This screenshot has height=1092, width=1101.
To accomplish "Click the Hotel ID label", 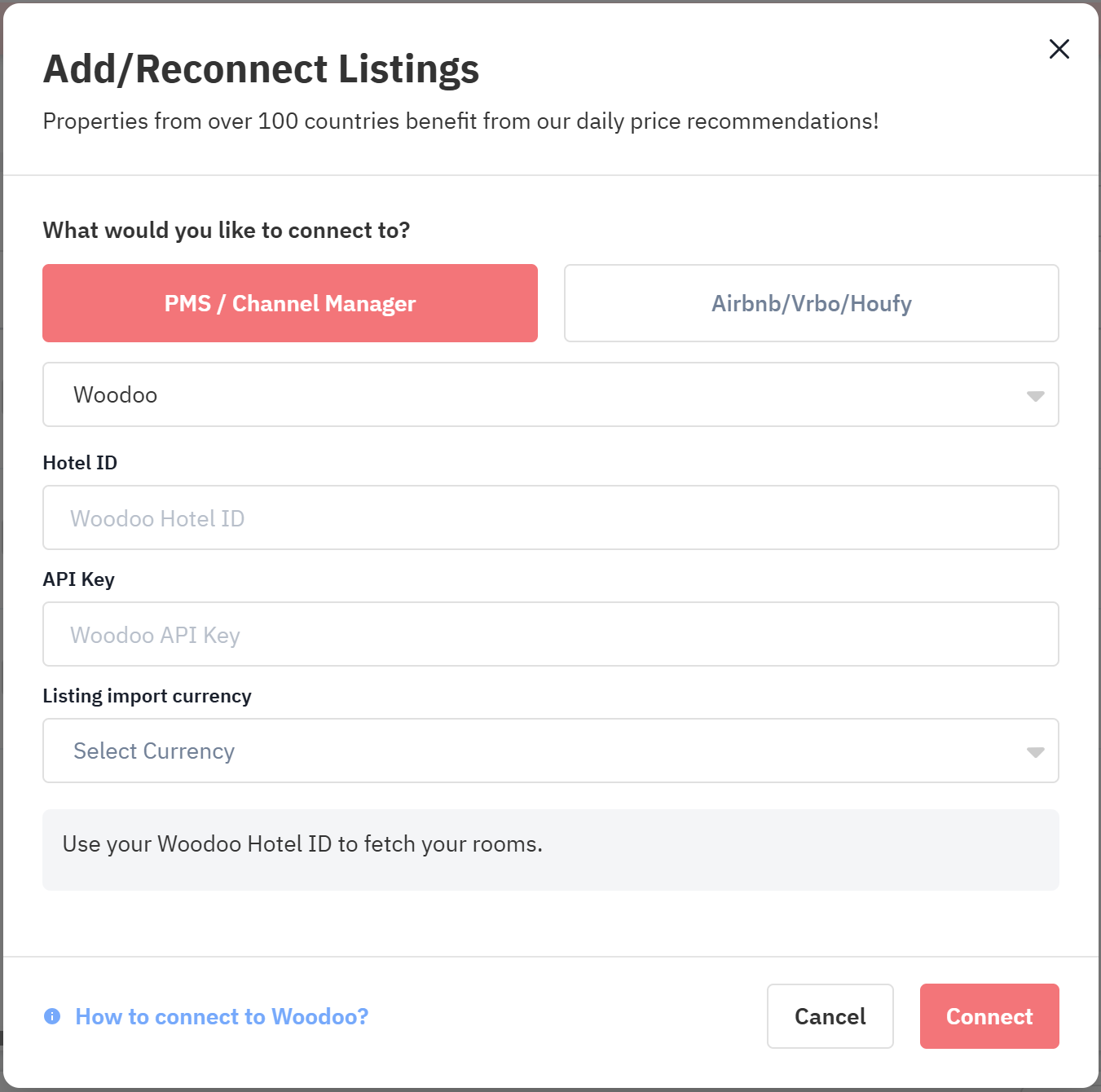I will point(80,463).
